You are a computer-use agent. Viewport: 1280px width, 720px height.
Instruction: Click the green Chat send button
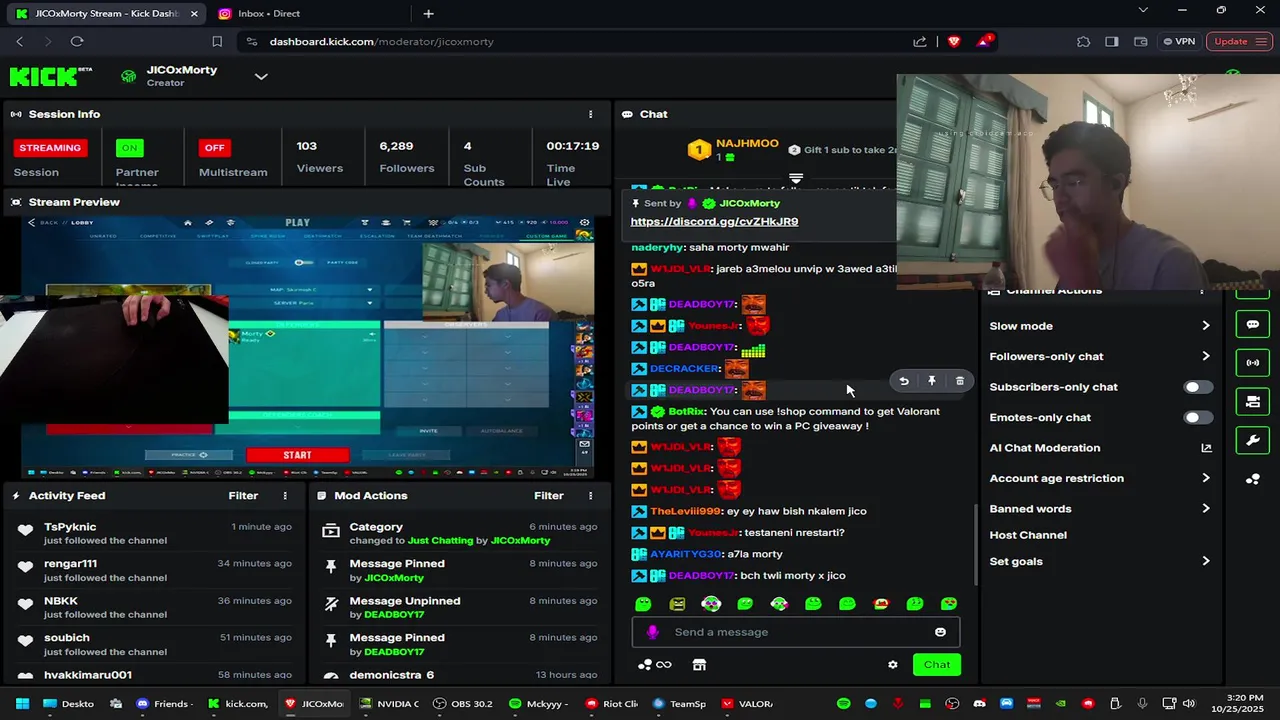937,665
